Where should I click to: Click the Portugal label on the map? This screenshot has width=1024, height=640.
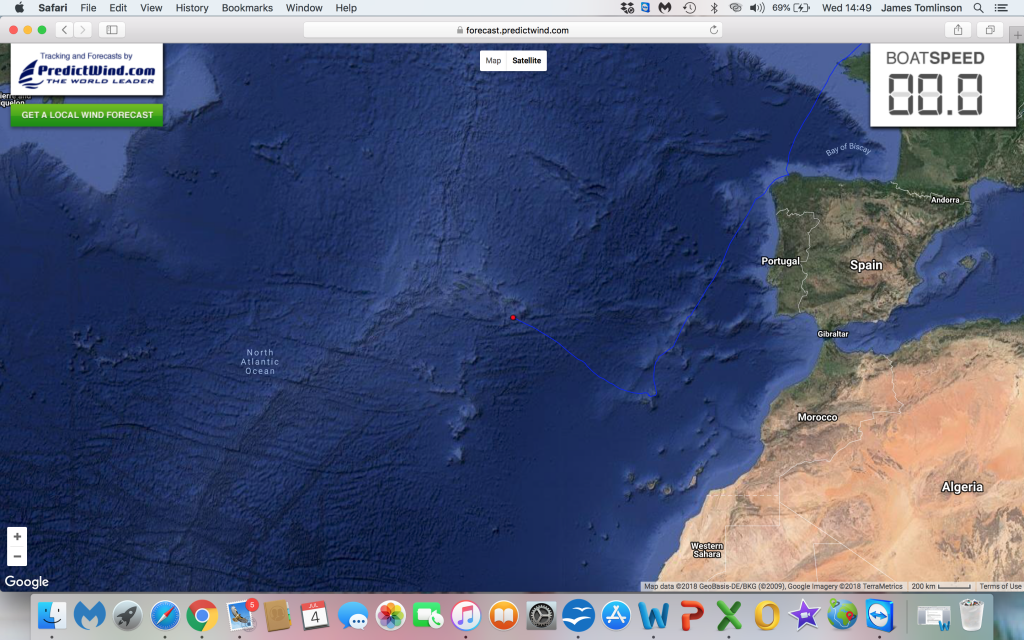tap(780, 261)
